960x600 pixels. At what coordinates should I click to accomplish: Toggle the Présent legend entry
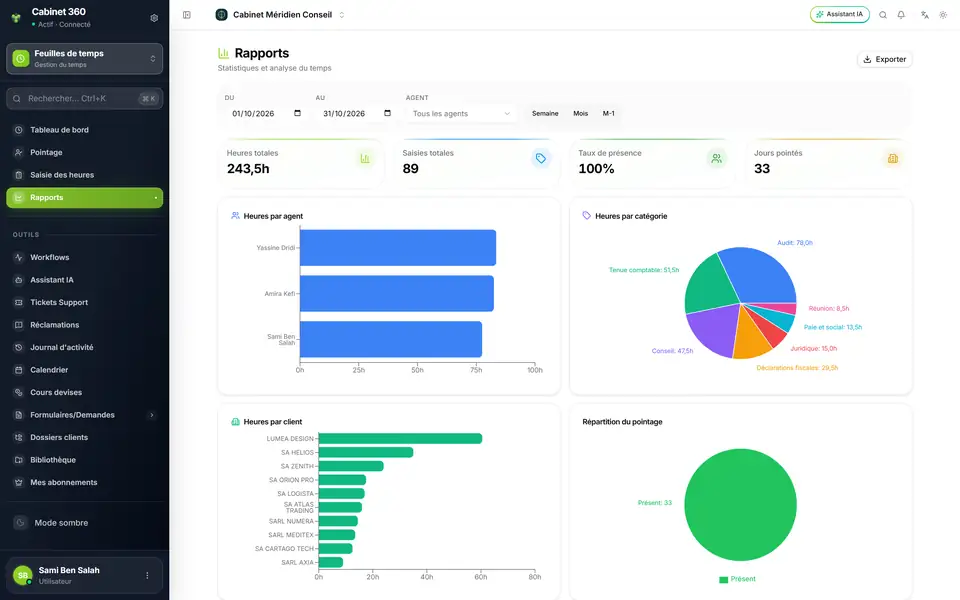tap(738, 579)
